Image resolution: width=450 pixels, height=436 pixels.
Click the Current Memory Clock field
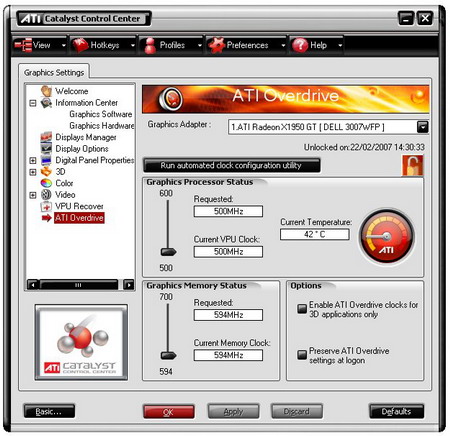tap(228, 355)
